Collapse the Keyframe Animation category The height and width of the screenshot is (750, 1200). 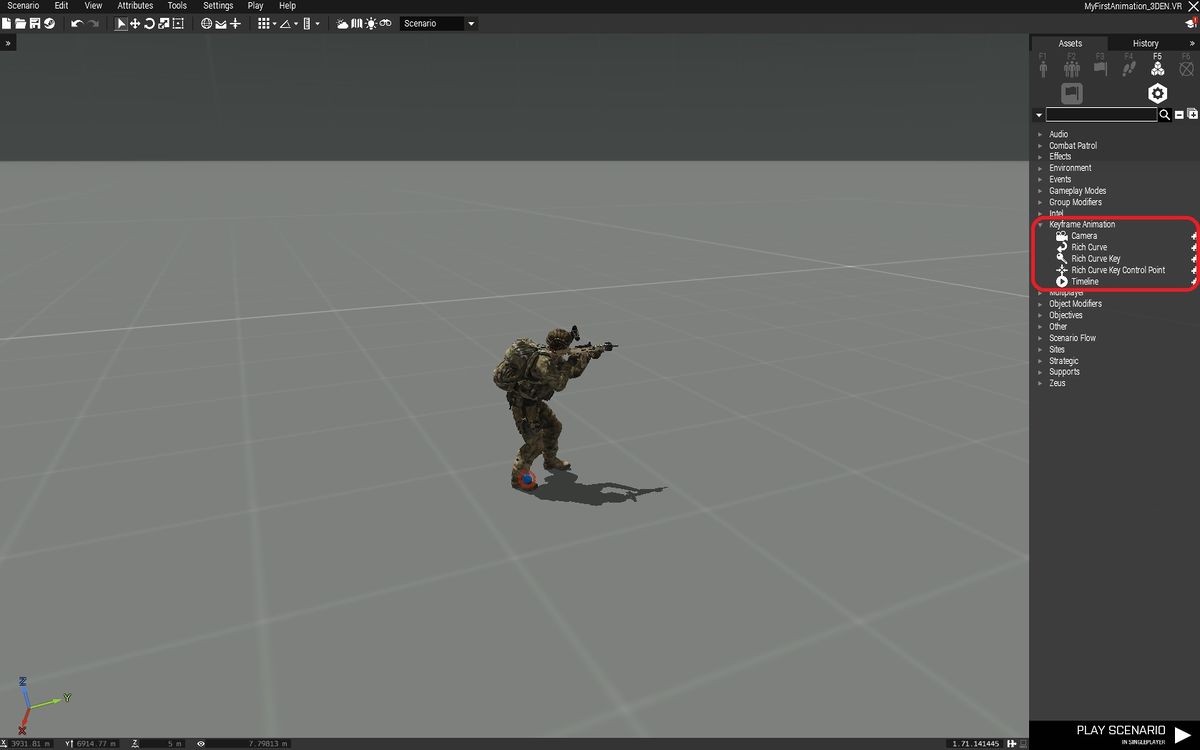[x=1040, y=225]
